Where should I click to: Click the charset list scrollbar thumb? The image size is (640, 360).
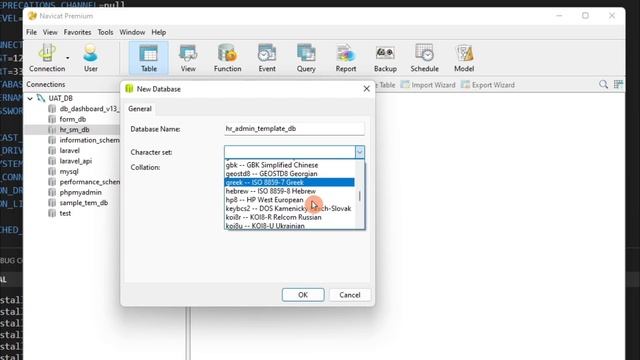click(360, 196)
